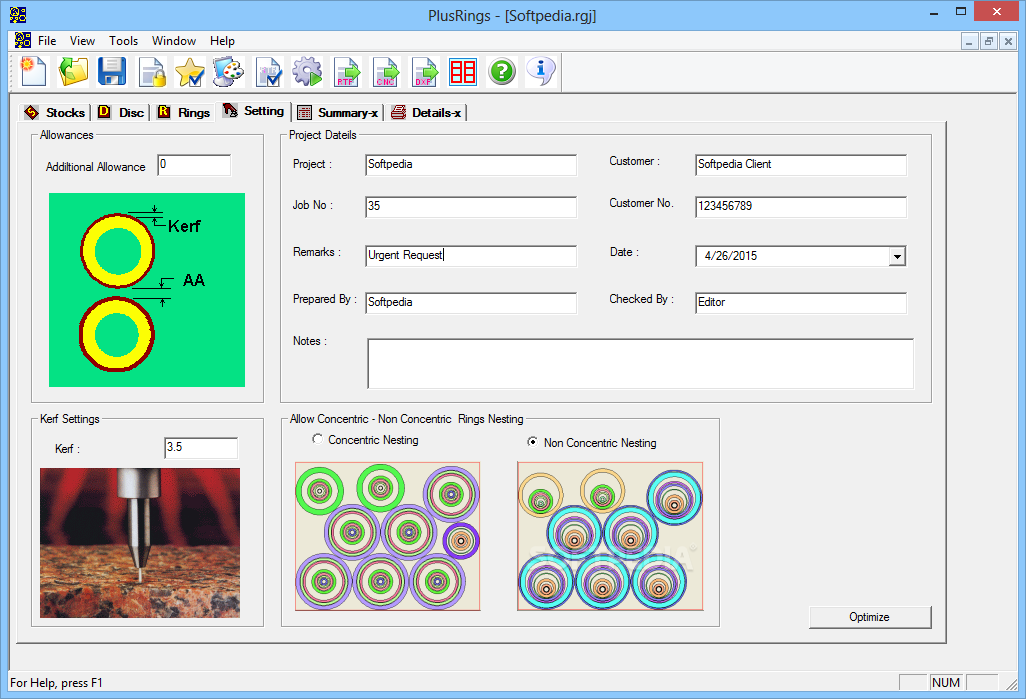1026x699 pixels.
Task: Click the Kerf value field
Action: click(201, 448)
